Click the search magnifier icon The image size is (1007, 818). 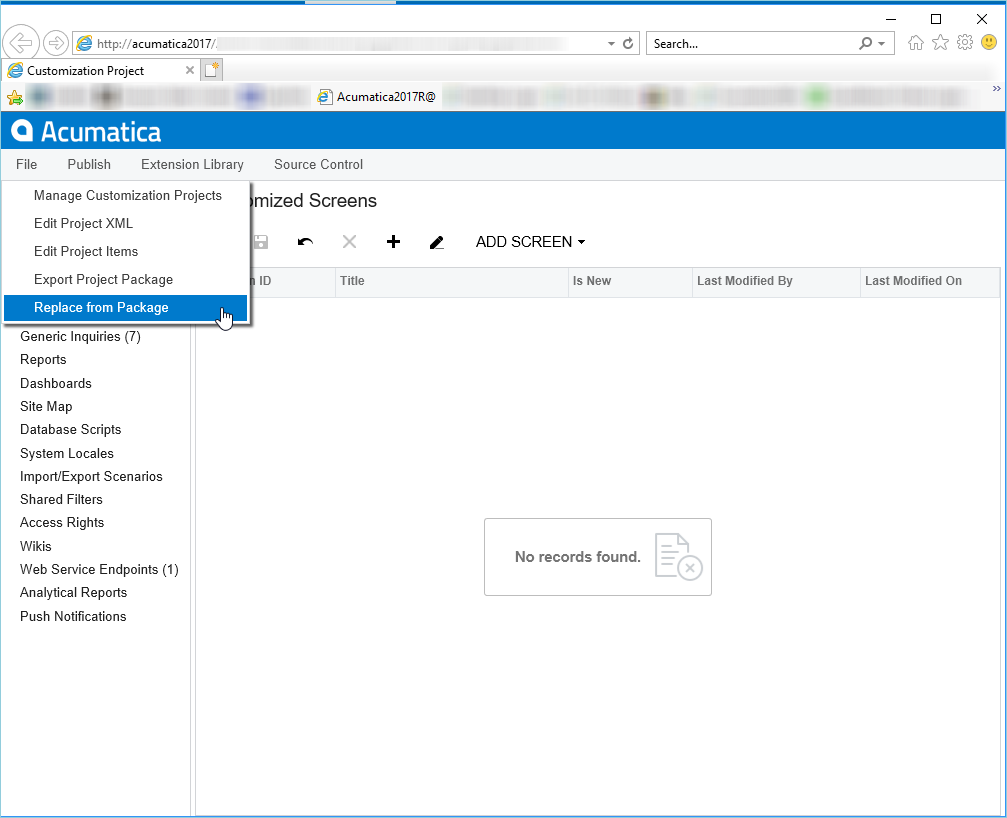866,43
